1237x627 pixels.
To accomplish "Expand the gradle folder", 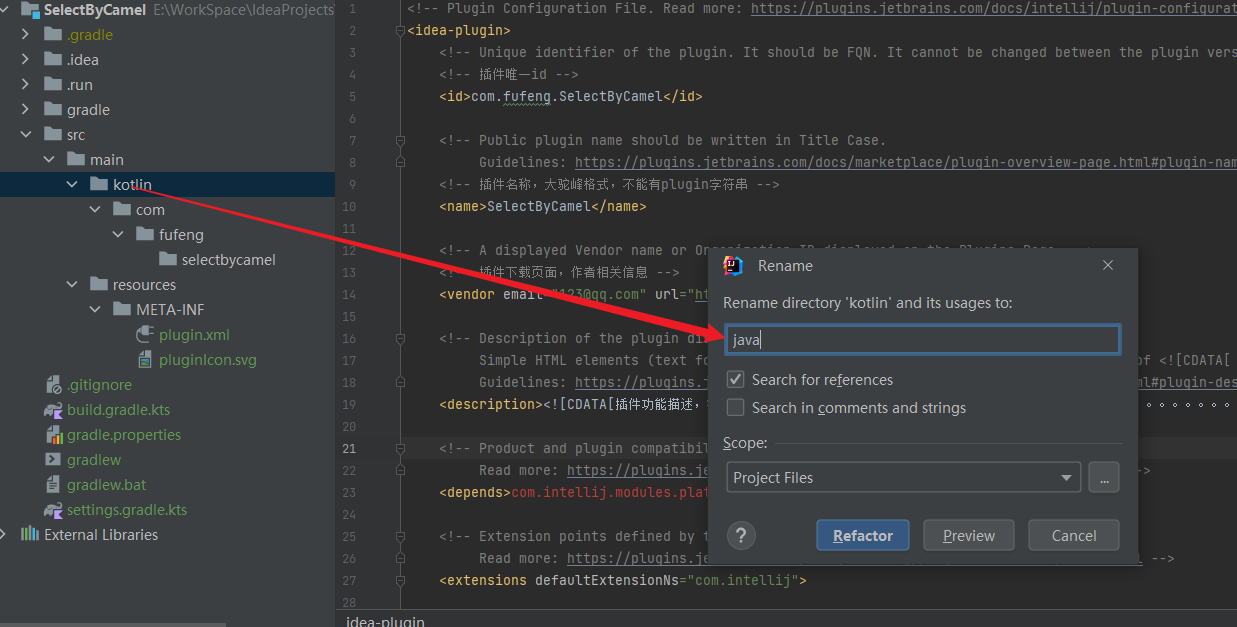I will [x=25, y=109].
